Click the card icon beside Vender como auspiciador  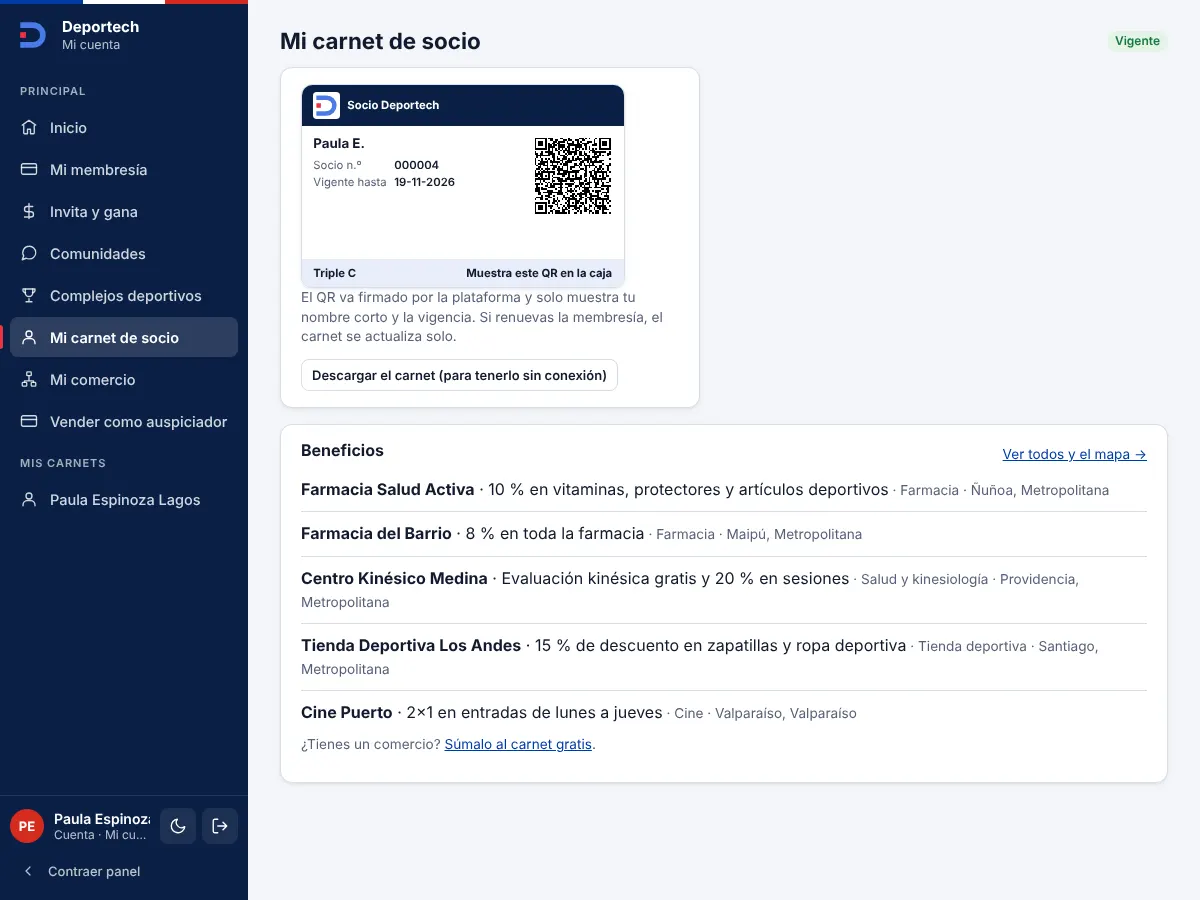point(29,422)
